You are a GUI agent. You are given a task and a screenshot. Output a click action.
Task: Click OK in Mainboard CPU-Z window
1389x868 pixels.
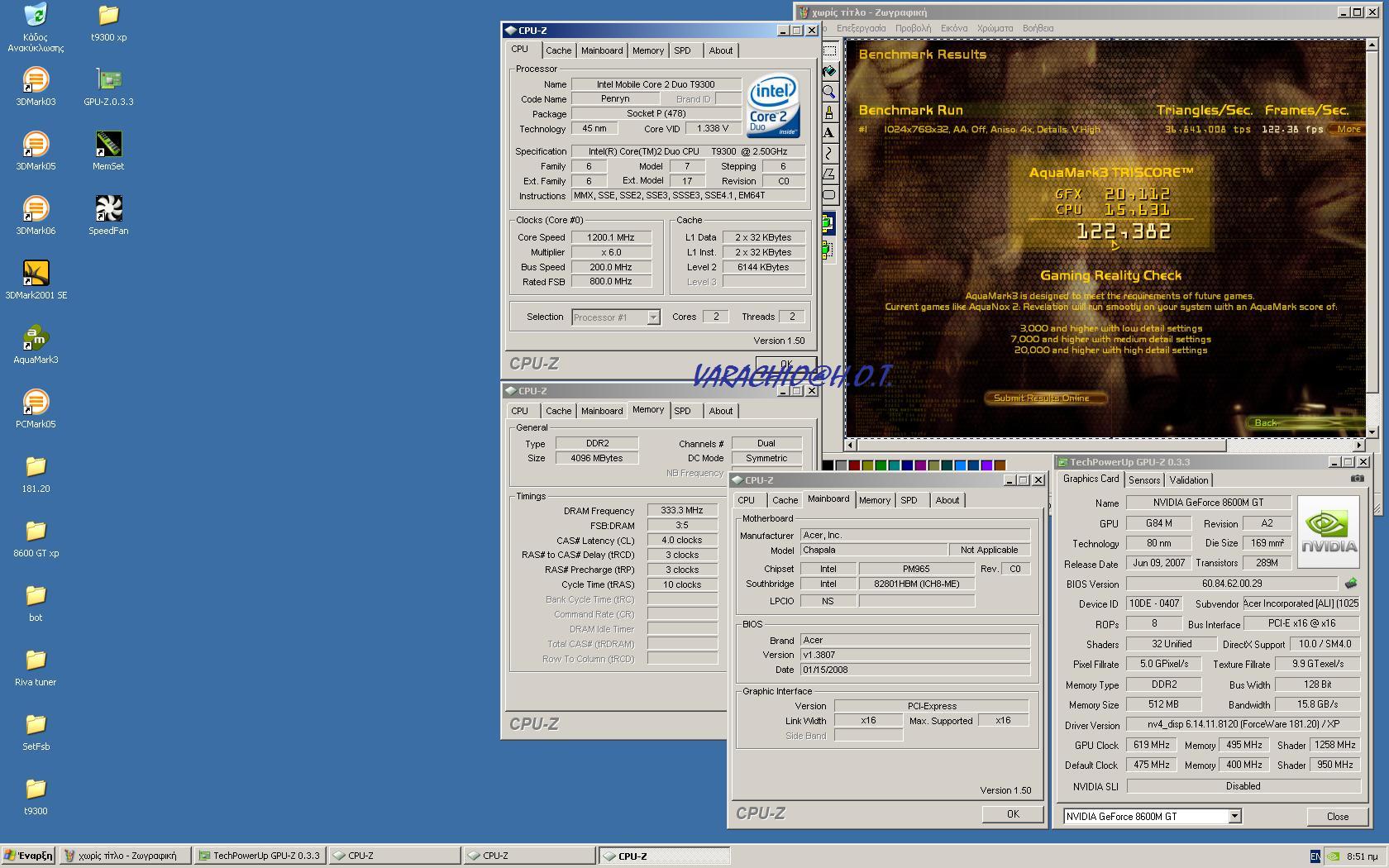pos(1013,814)
